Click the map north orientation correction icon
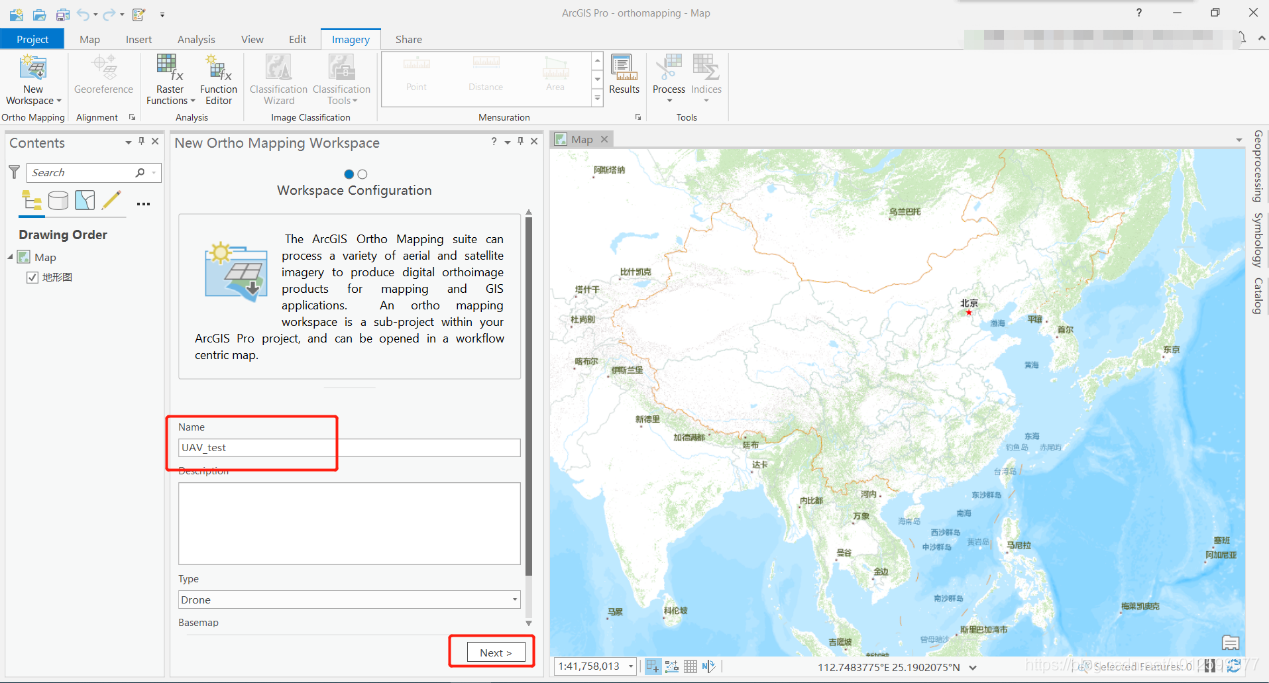This screenshot has height=683, width=1269. (709, 666)
